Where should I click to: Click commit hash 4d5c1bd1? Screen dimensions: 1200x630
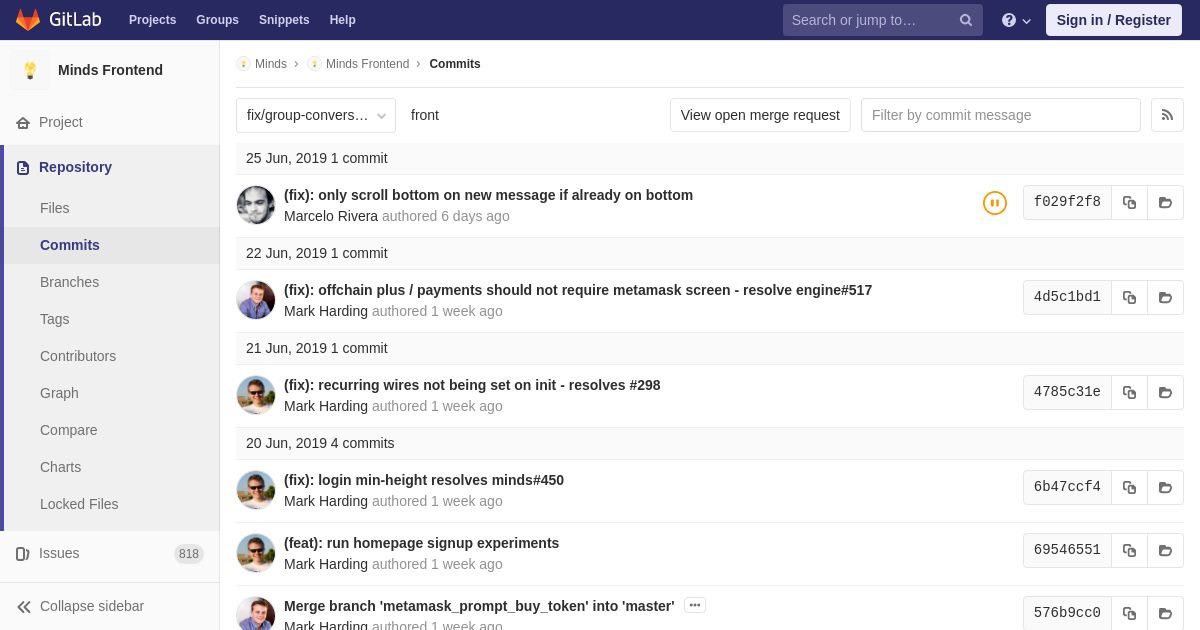coord(1067,298)
